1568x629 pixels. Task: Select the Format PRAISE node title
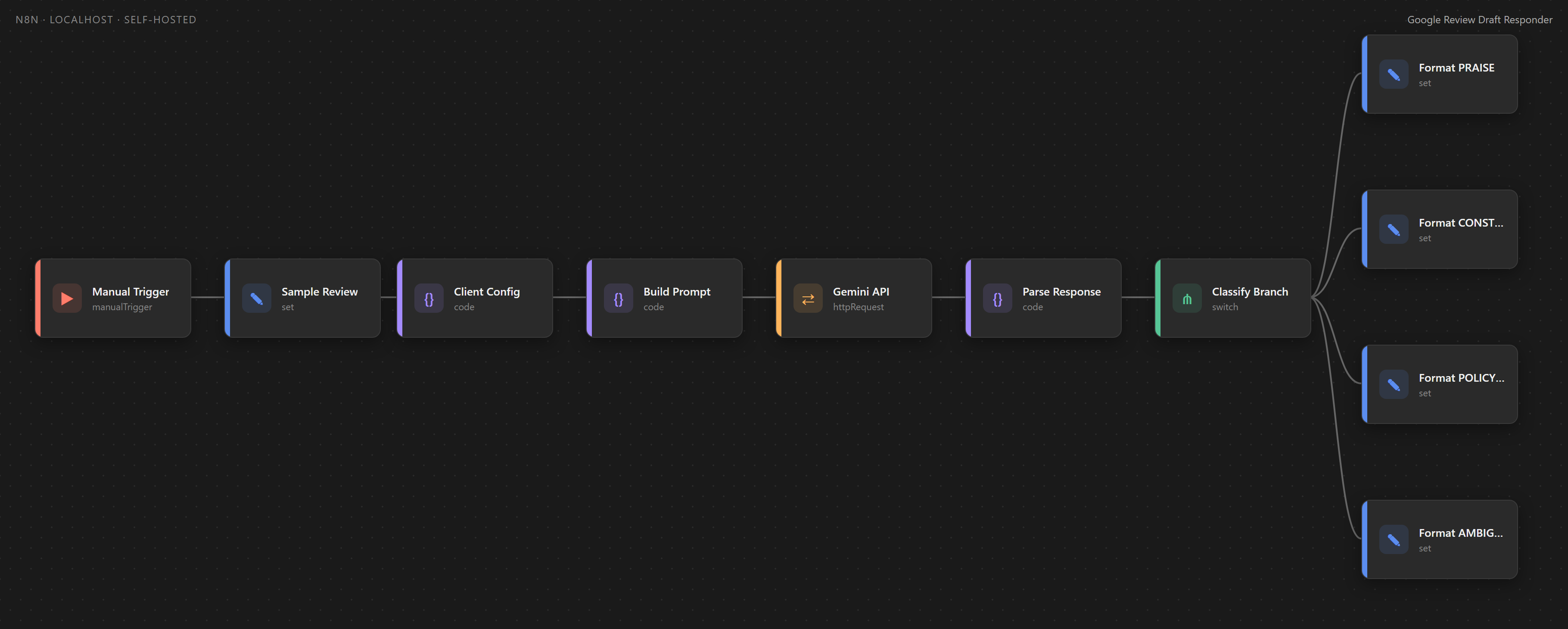coord(1456,68)
